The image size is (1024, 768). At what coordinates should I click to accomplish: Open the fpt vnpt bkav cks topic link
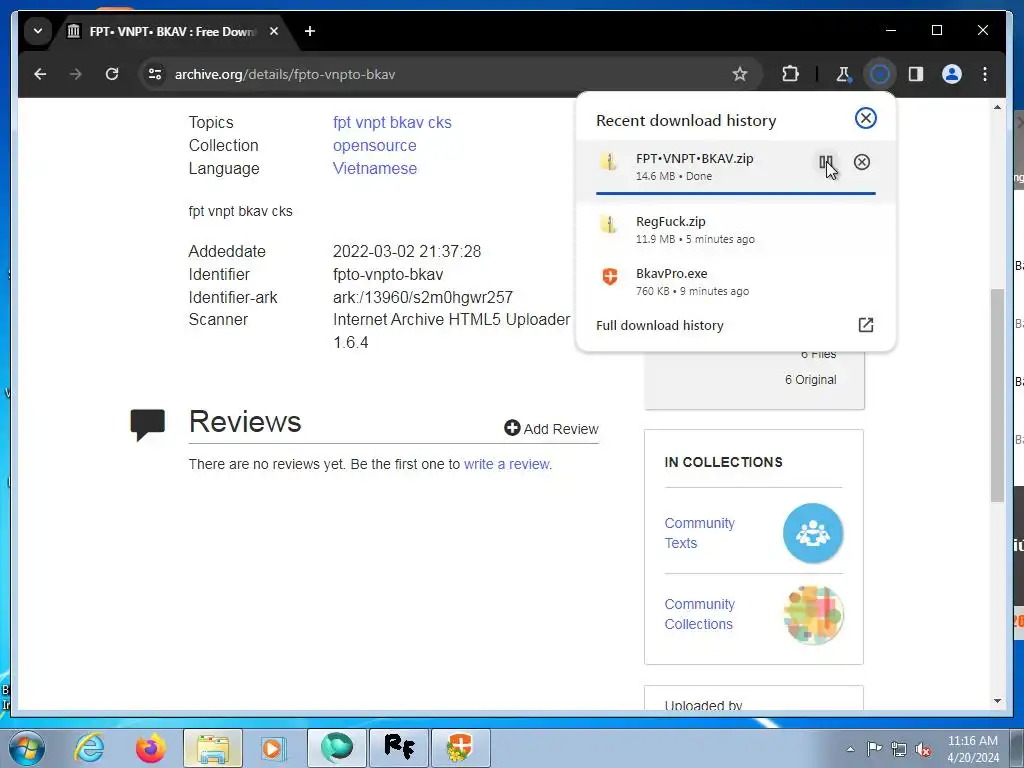(x=392, y=122)
